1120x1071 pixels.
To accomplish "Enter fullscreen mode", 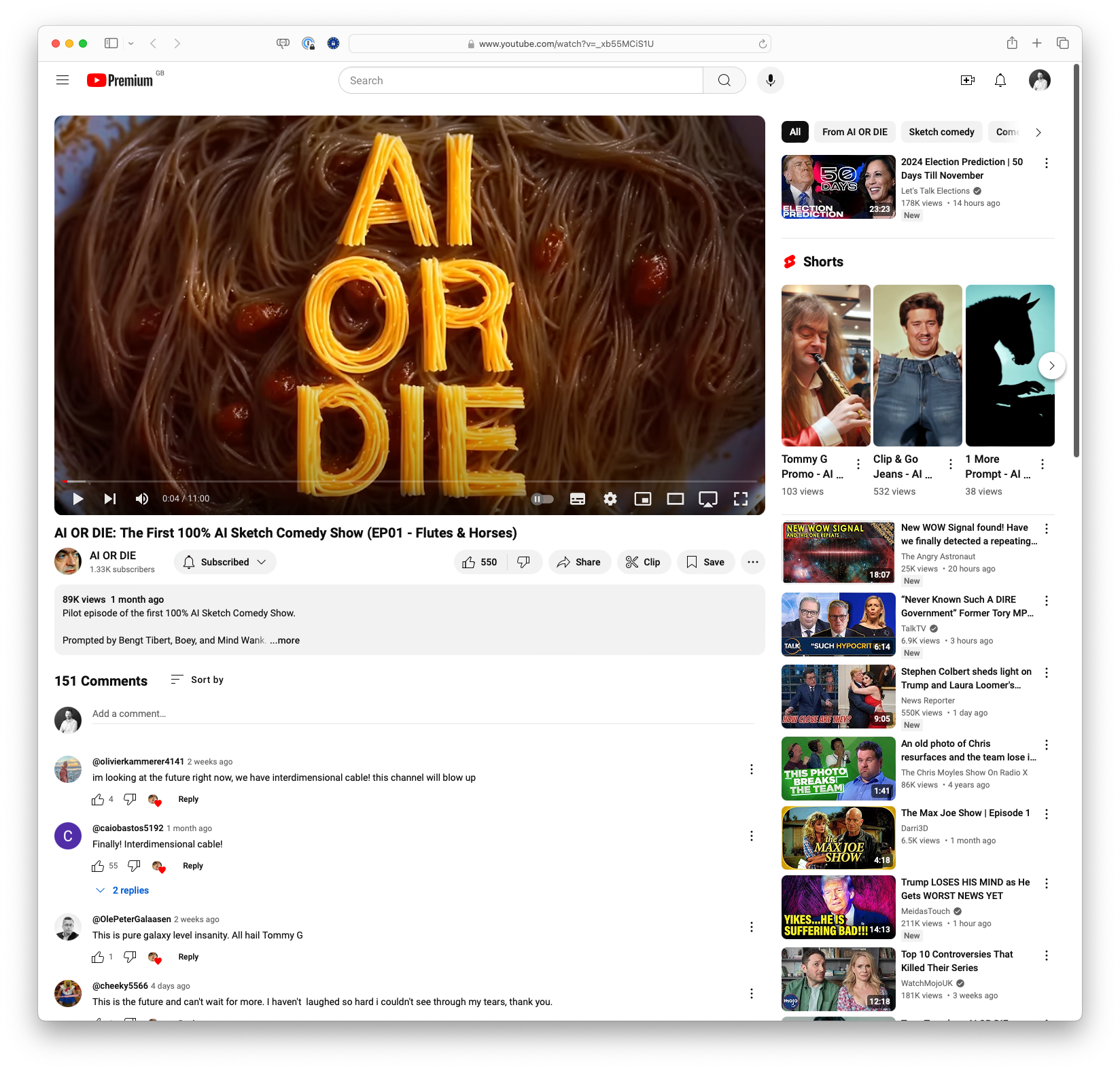I will (741, 498).
